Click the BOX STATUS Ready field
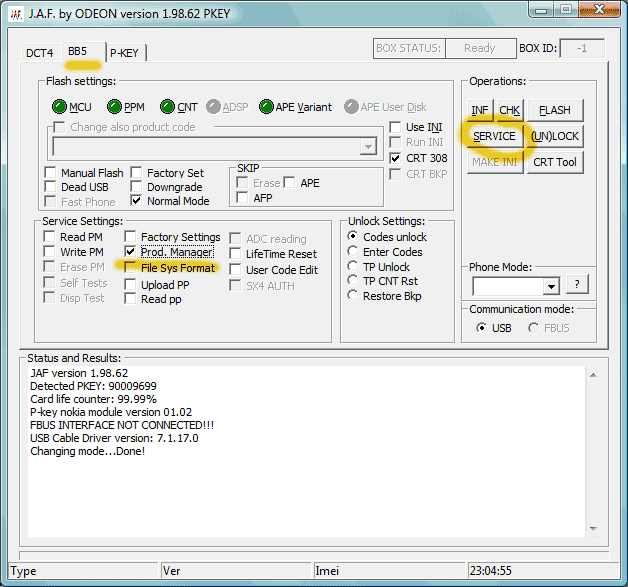Image resolution: width=628 pixels, height=587 pixels. point(480,48)
